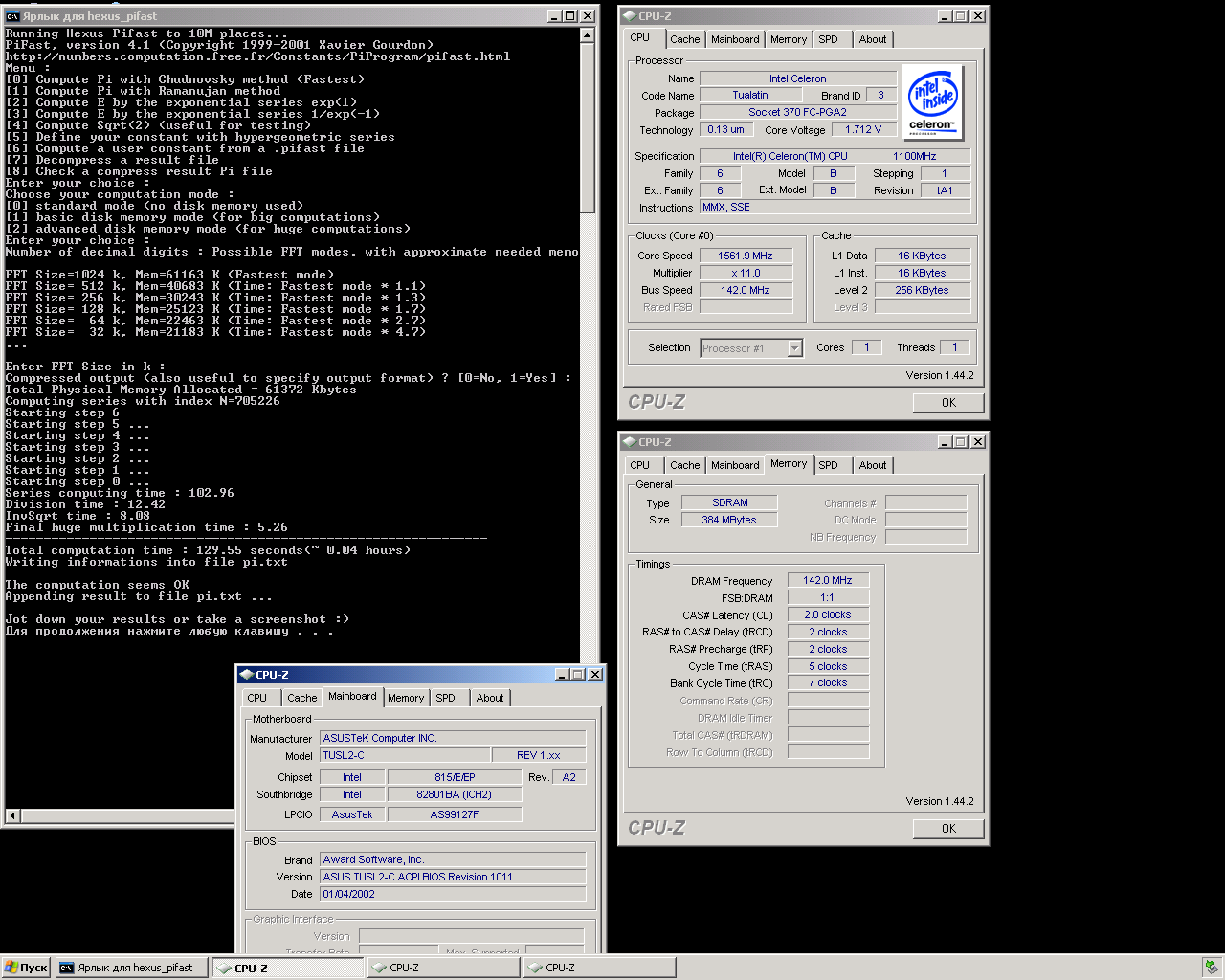Click the Intel Celeron name field

[x=797, y=78]
